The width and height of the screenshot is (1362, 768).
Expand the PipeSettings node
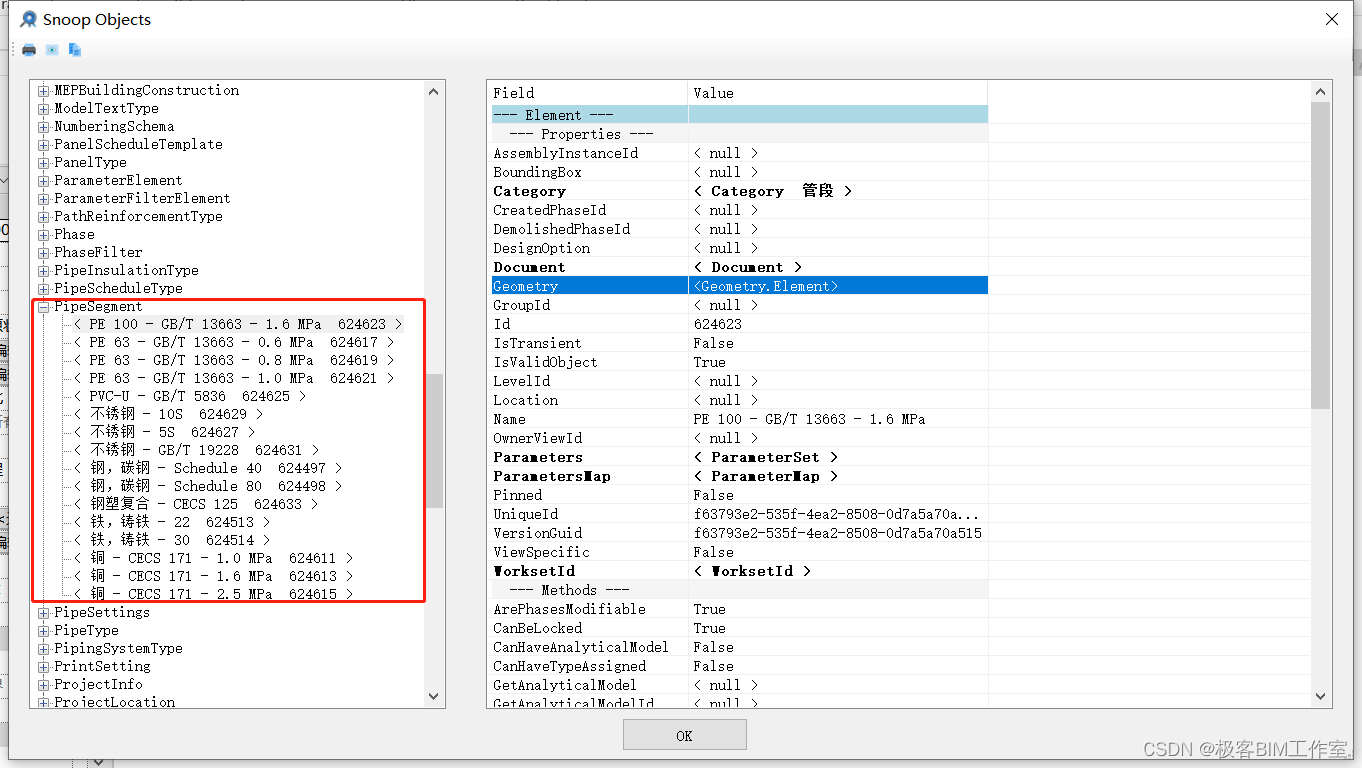44,613
